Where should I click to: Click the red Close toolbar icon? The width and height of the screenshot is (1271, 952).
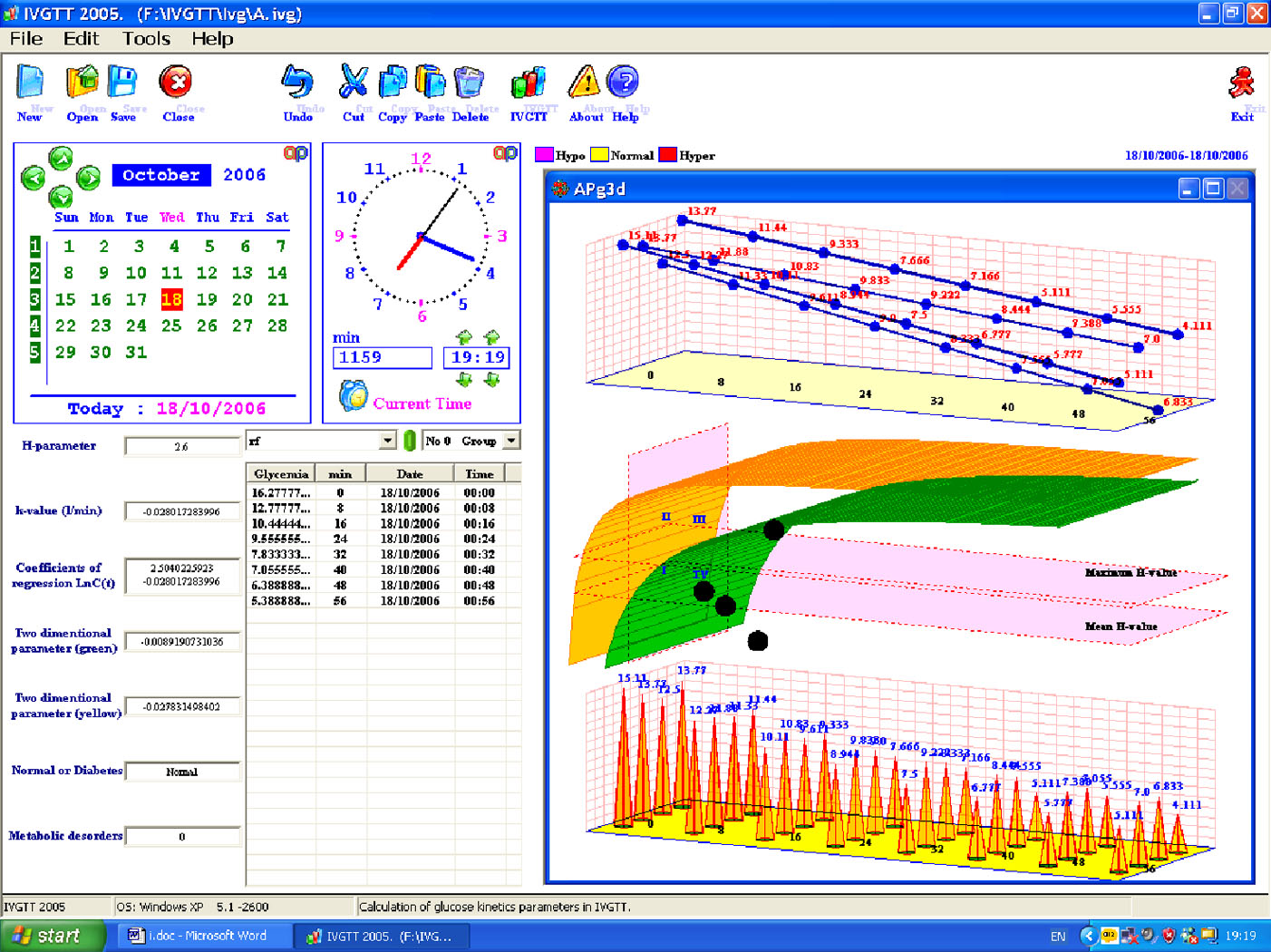(x=176, y=84)
